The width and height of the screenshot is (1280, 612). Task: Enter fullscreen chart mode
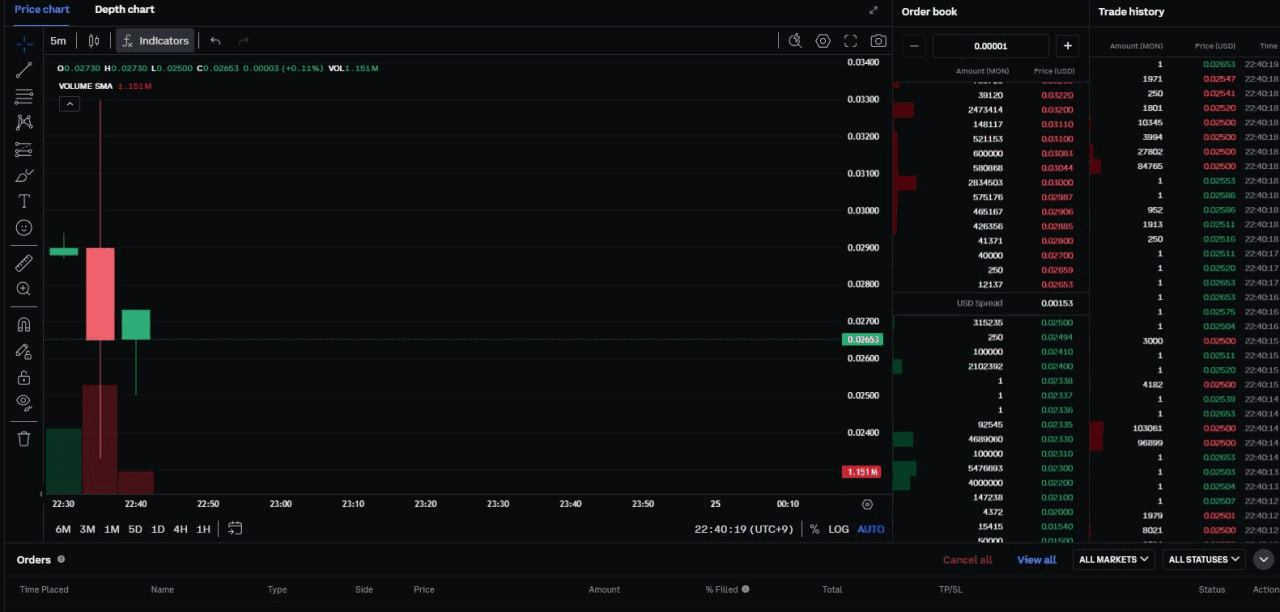pos(850,41)
